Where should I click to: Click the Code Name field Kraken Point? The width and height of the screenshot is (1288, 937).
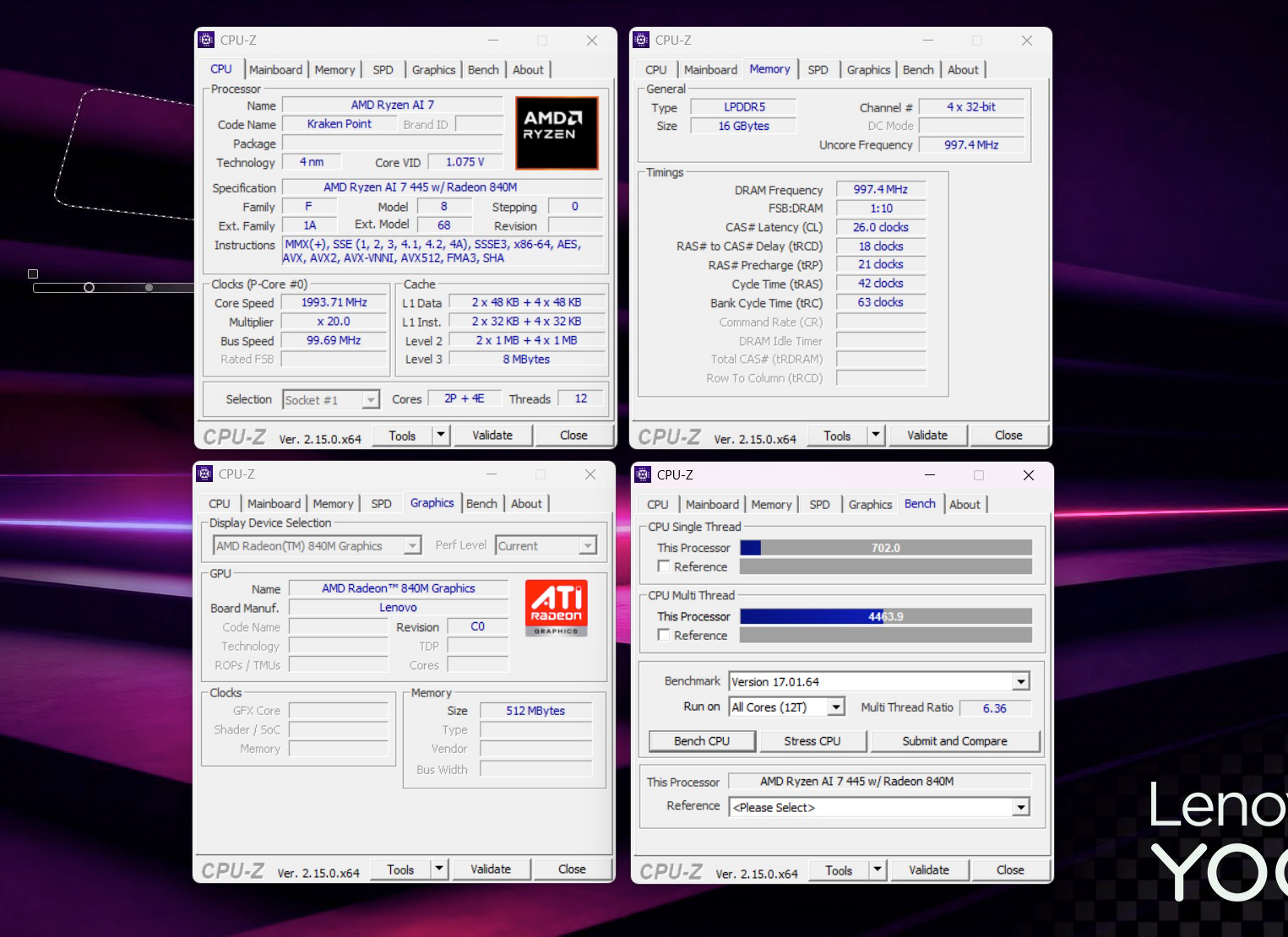point(340,124)
